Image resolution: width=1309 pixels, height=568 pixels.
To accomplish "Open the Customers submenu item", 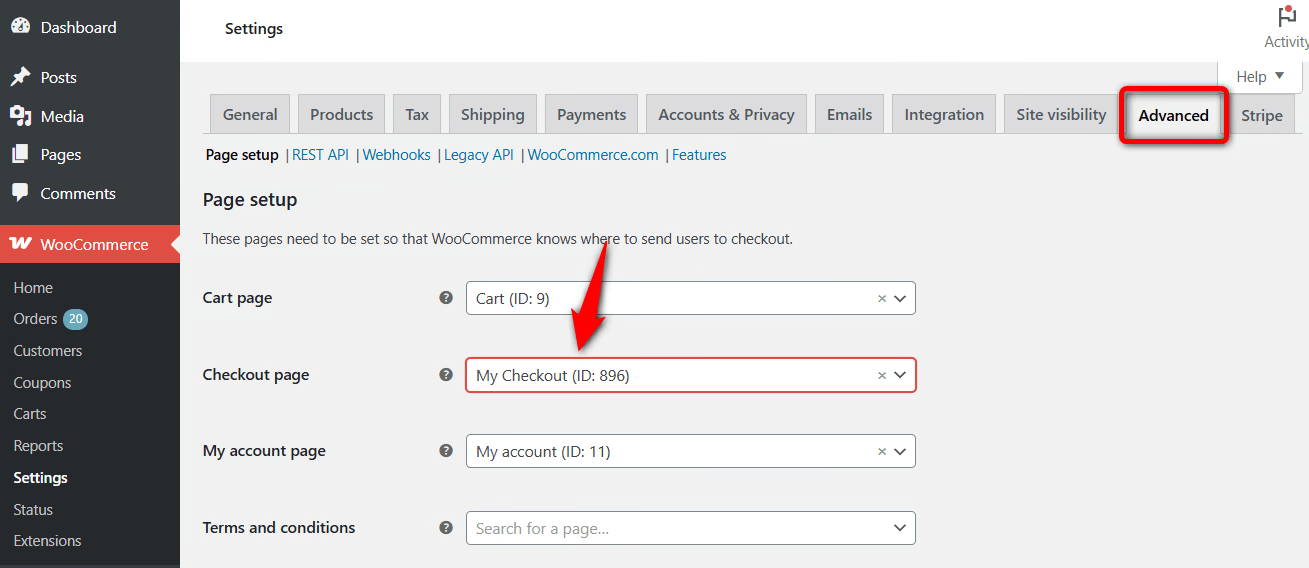I will (48, 351).
